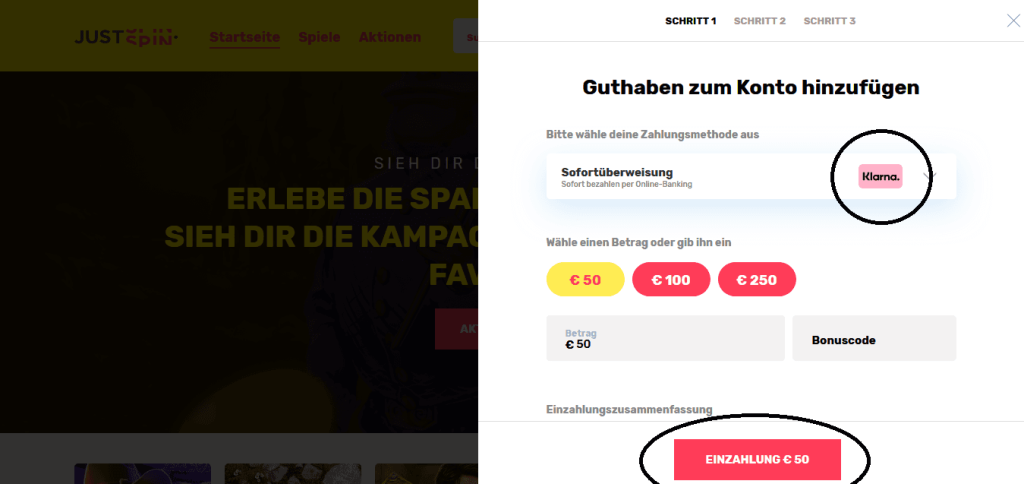1024x484 pixels.
Task: Select the € 100 amount button
Action: [671, 280]
